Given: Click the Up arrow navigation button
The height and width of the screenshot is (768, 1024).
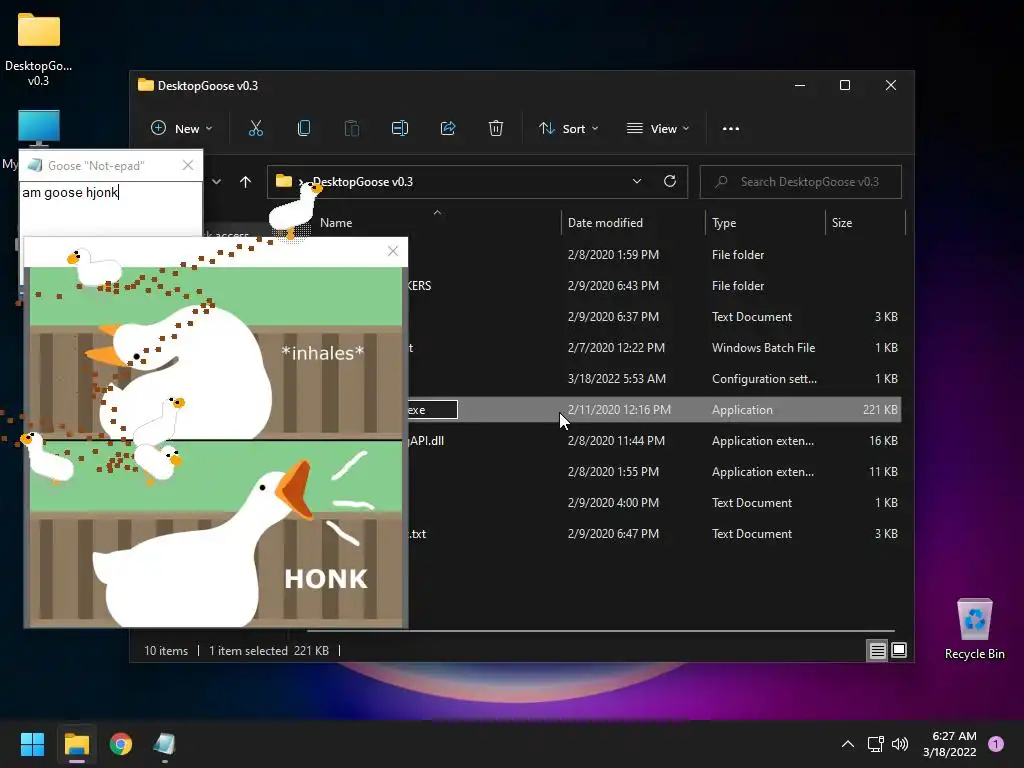Looking at the screenshot, I should 246,182.
